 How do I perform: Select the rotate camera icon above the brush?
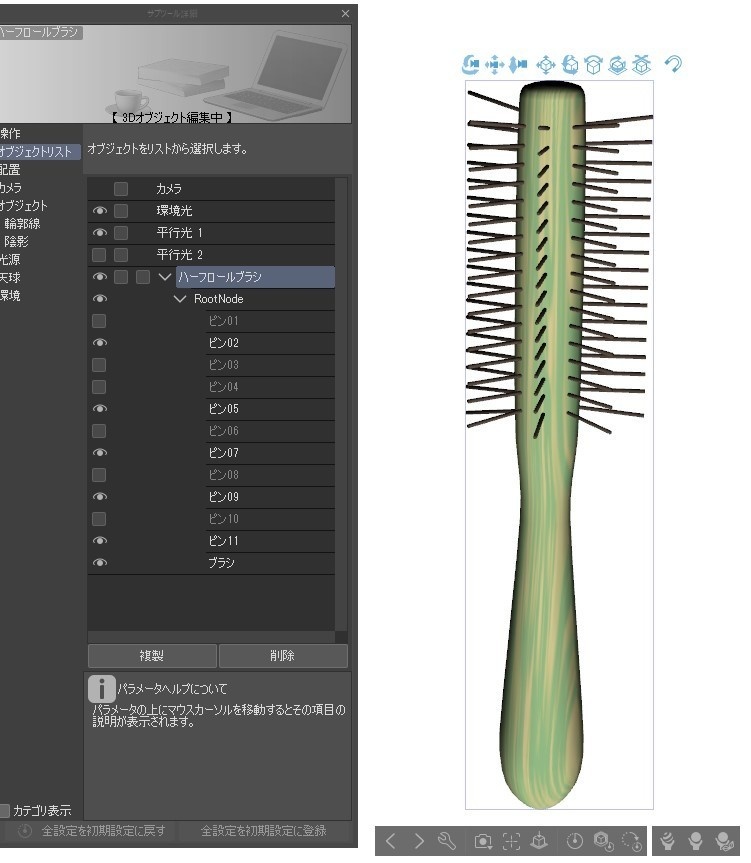(470, 64)
